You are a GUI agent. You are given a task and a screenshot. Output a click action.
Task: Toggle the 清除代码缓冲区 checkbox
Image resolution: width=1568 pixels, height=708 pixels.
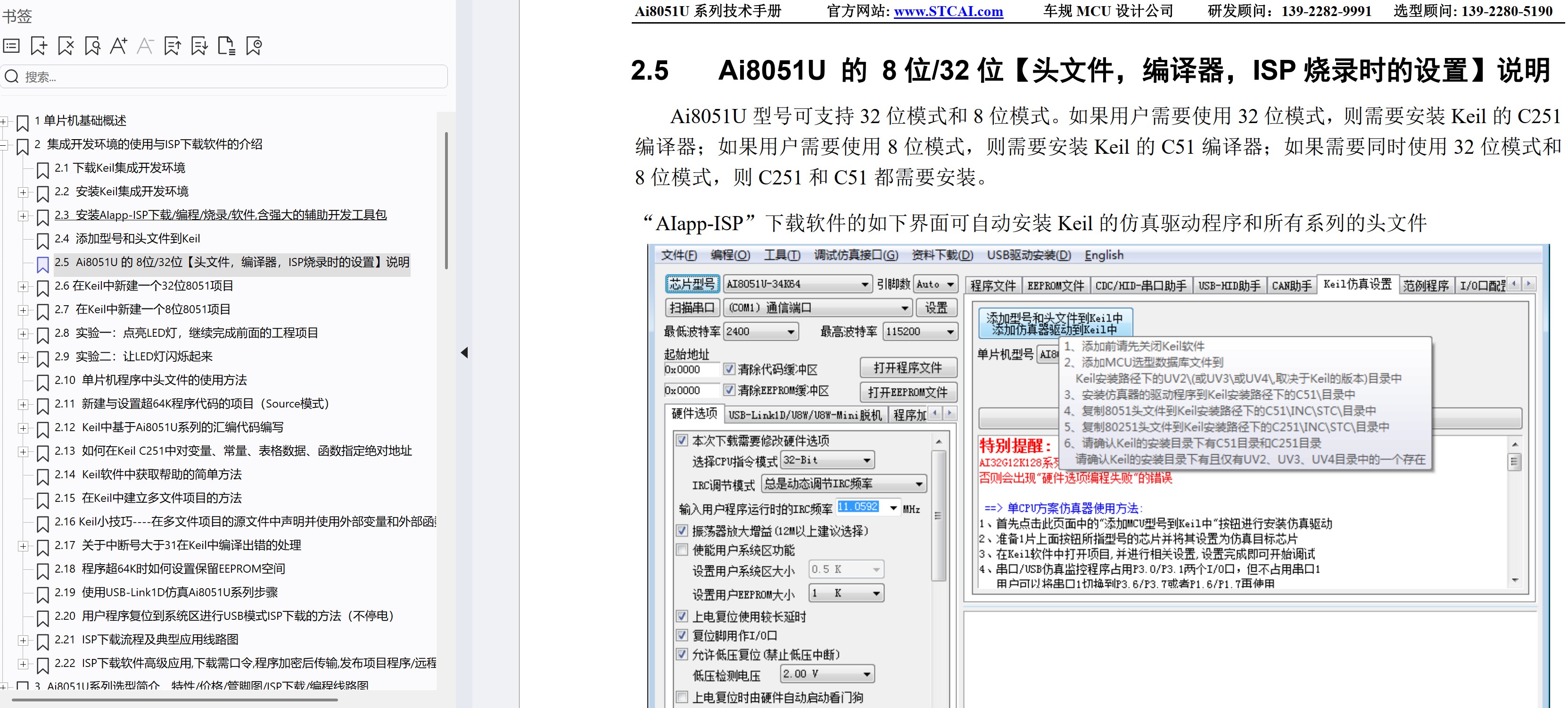pos(729,369)
